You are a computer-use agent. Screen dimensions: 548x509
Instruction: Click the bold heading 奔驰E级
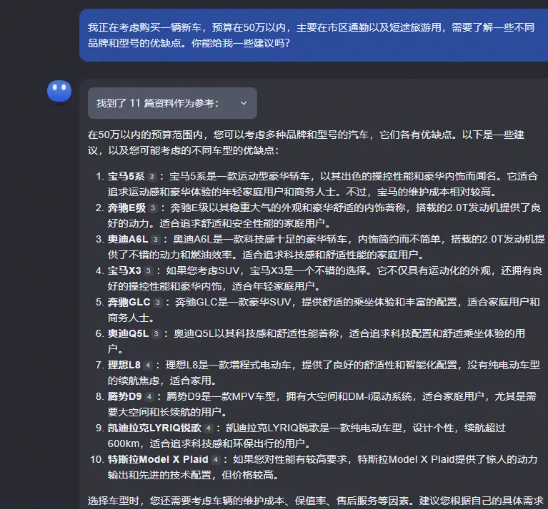[127, 208]
